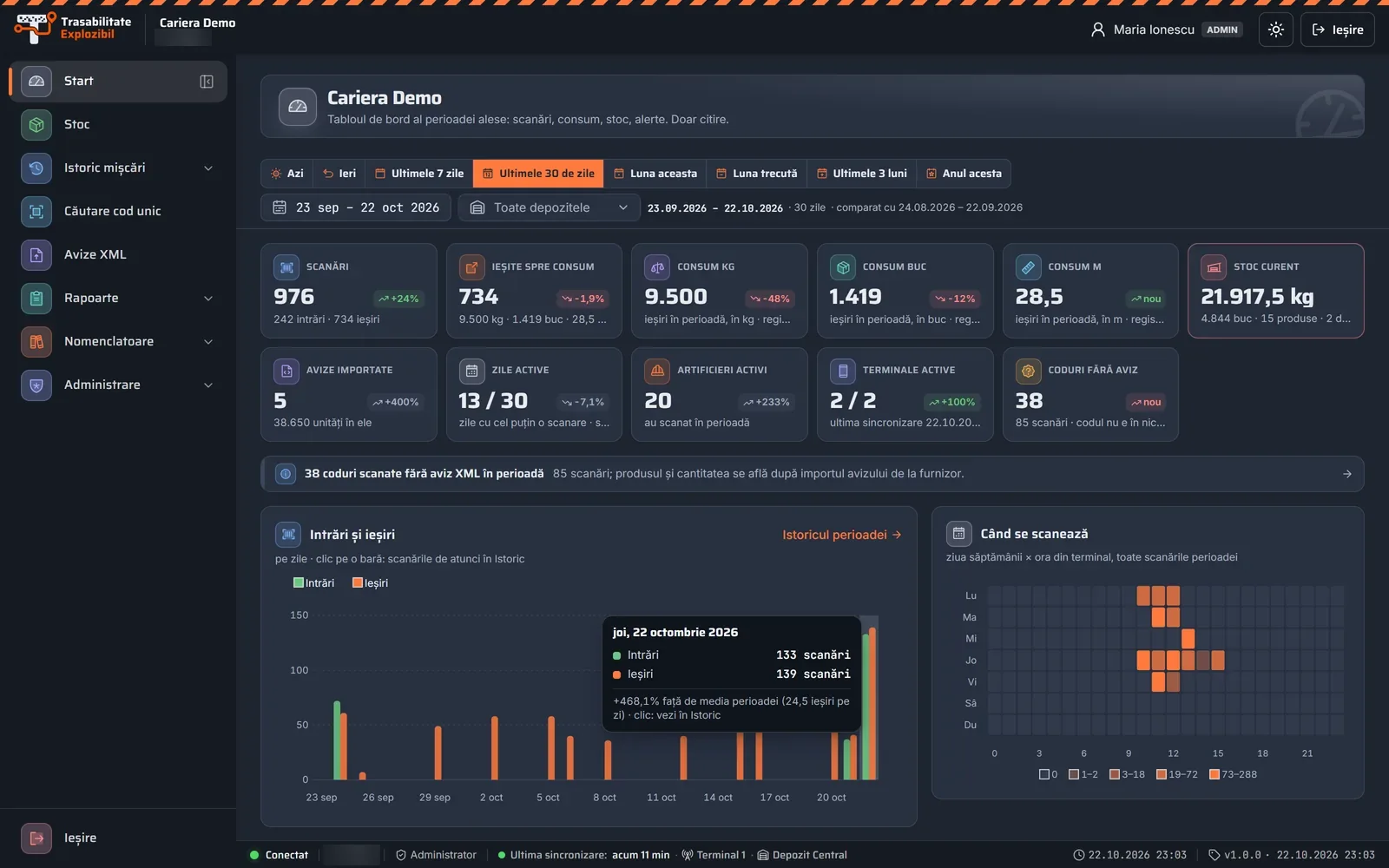Viewport: 1389px width, 868px height.
Task: Select the Anul acesta tab
Action: [x=964, y=174]
